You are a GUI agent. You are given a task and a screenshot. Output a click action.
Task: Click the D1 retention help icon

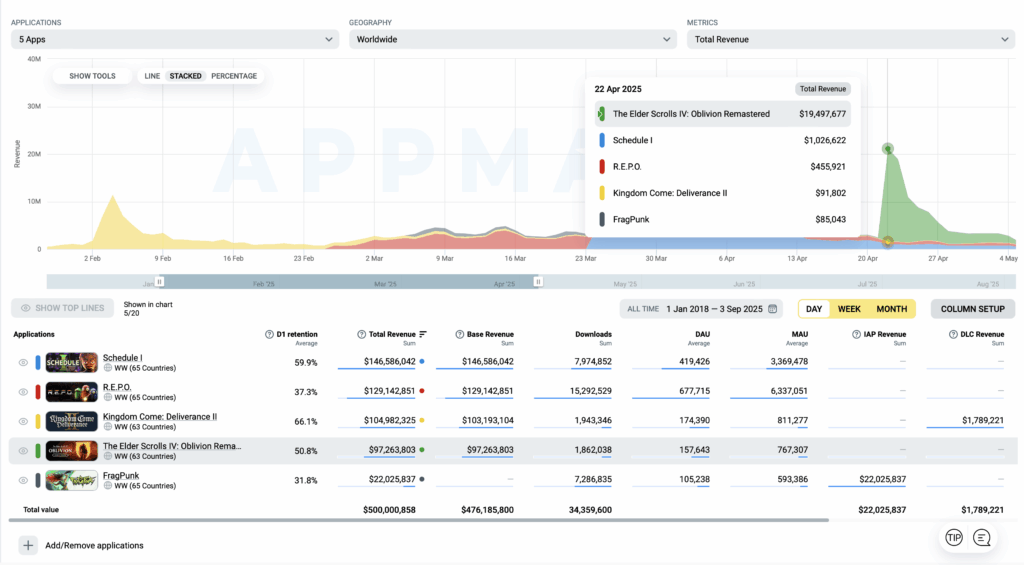coord(269,334)
